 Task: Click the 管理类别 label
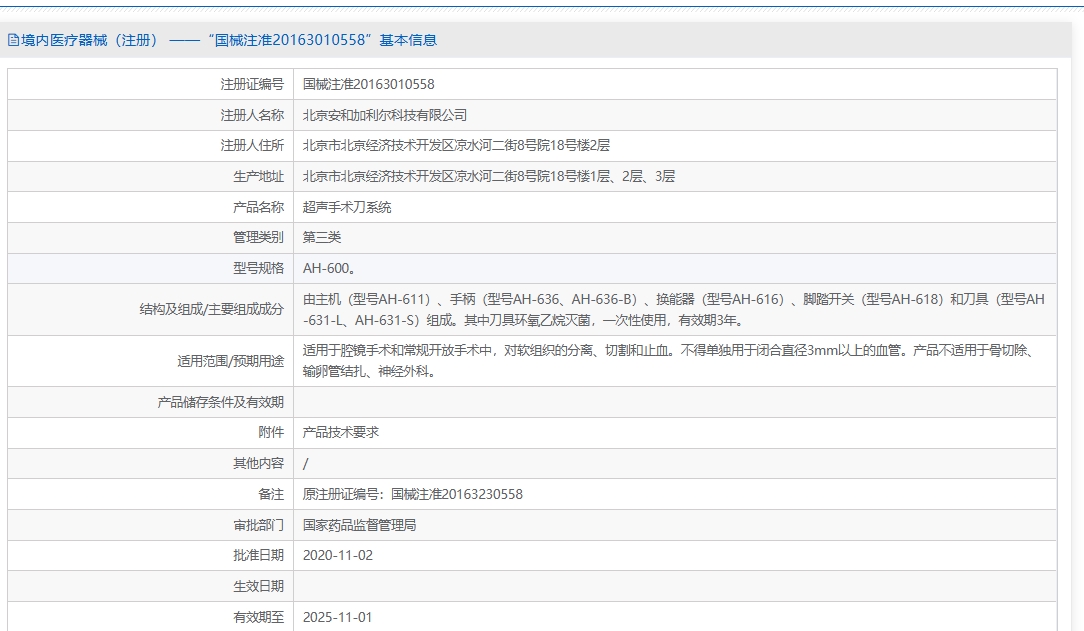(x=259, y=237)
